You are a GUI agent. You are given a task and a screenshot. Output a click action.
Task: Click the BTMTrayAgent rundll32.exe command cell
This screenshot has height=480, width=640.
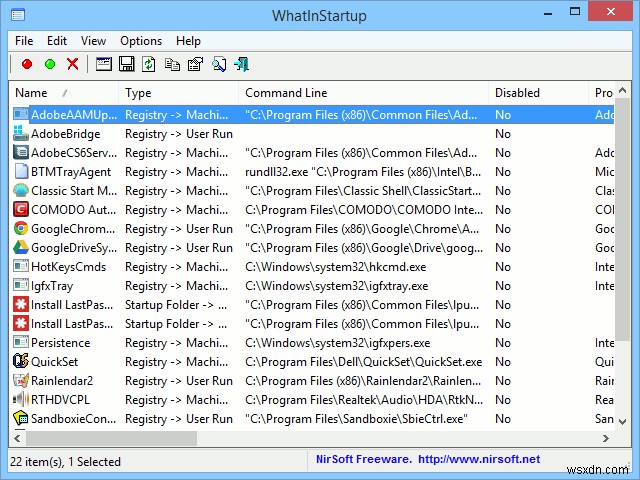[363, 172]
